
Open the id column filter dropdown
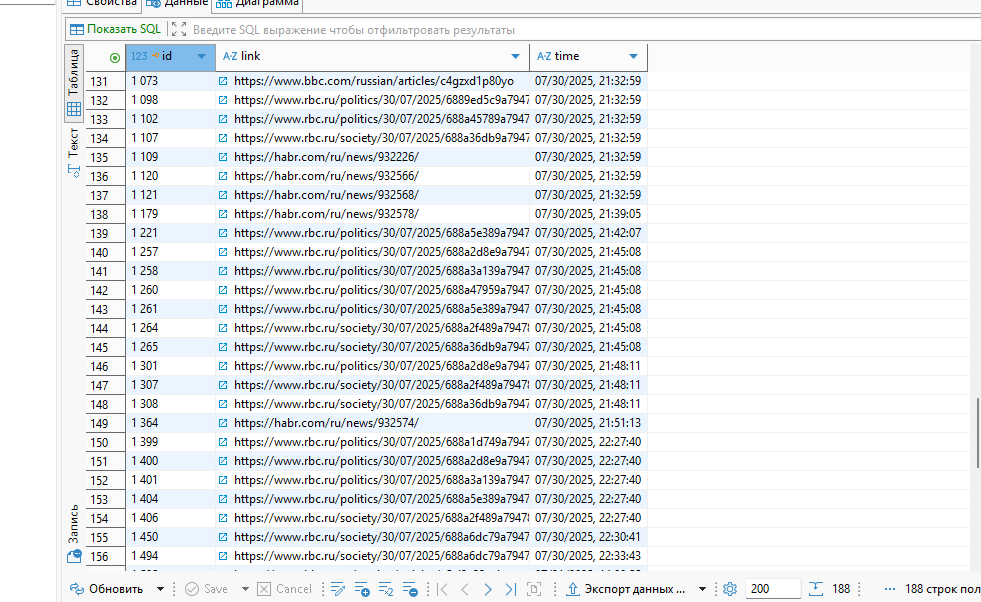click(201, 56)
